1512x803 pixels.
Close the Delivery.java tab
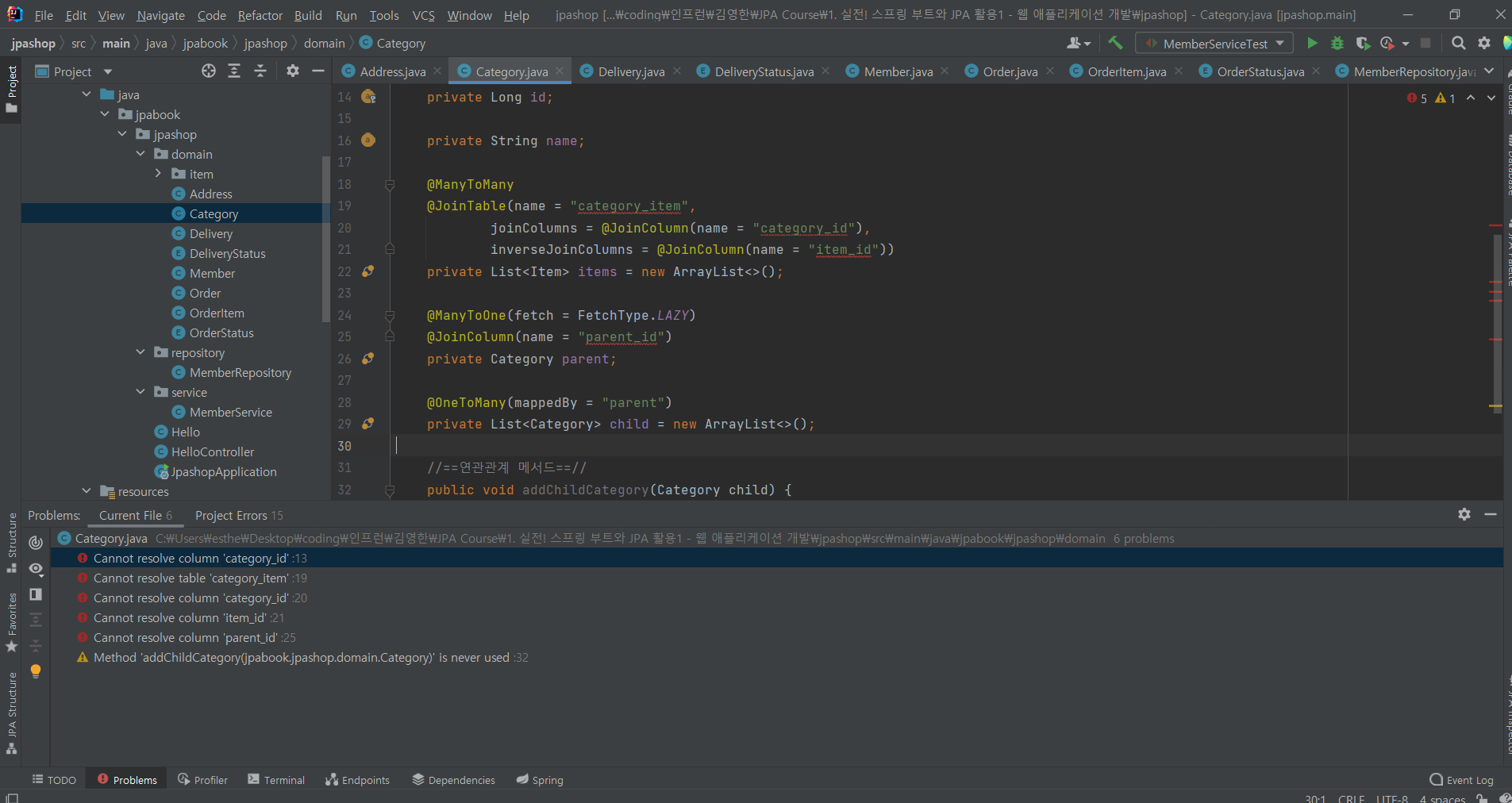(x=677, y=71)
